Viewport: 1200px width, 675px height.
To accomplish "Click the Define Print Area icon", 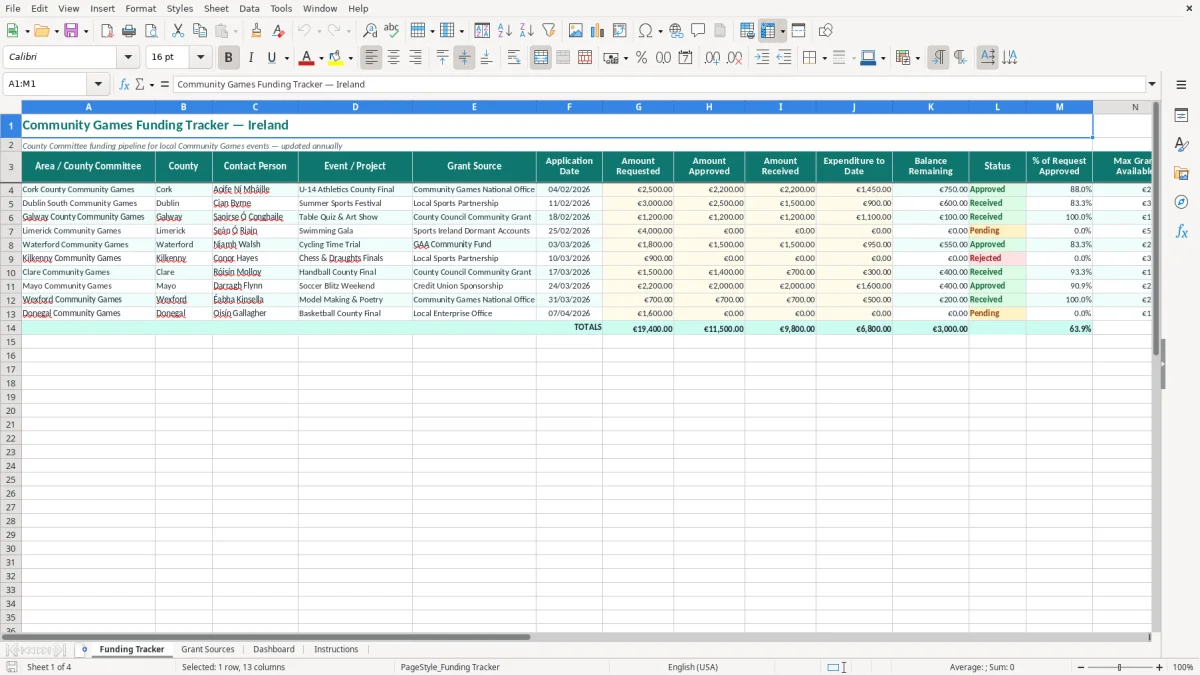I will pos(747,31).
